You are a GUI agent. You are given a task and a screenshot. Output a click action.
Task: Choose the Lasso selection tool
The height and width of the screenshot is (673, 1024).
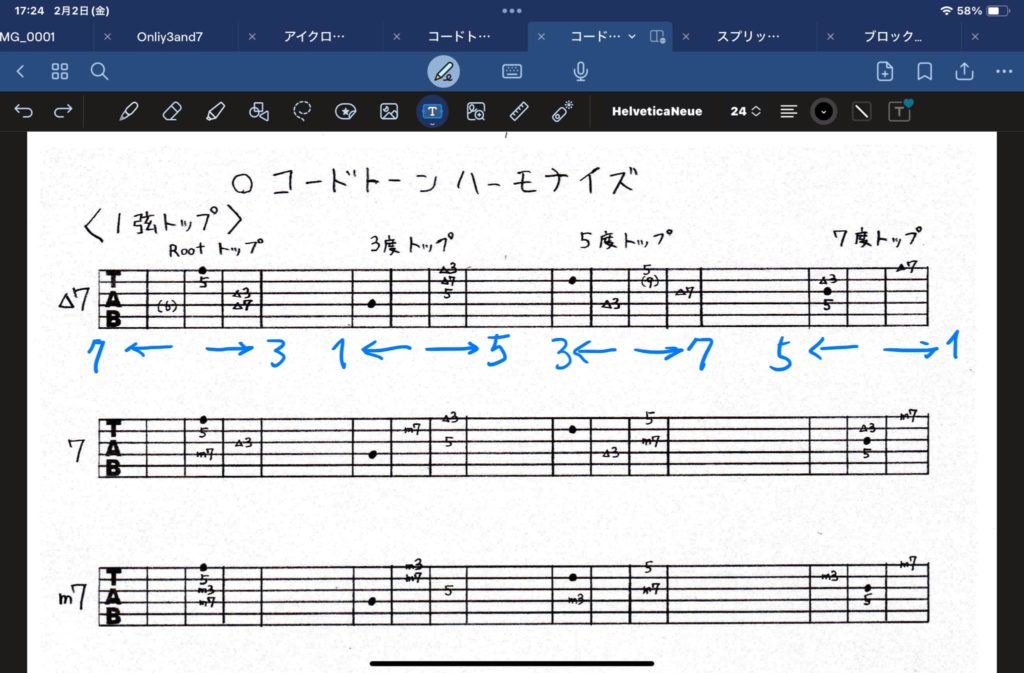(302, 111)
